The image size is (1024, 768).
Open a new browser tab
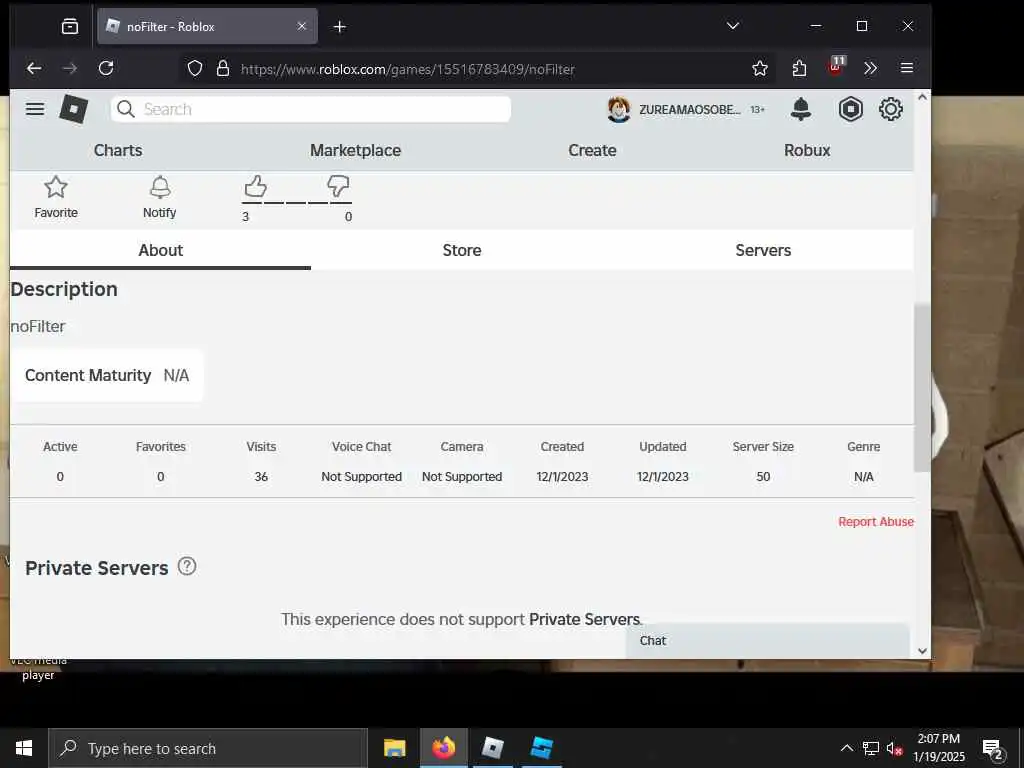click(340, 27)
